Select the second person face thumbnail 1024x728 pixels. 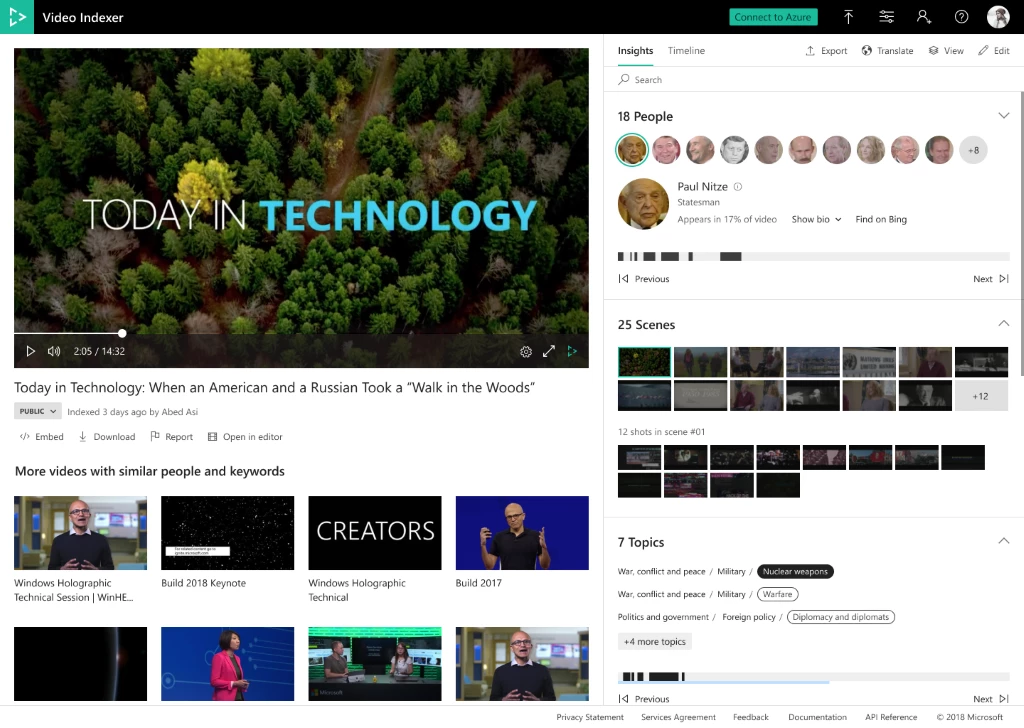pyautogui.click(x=666, y=150)
